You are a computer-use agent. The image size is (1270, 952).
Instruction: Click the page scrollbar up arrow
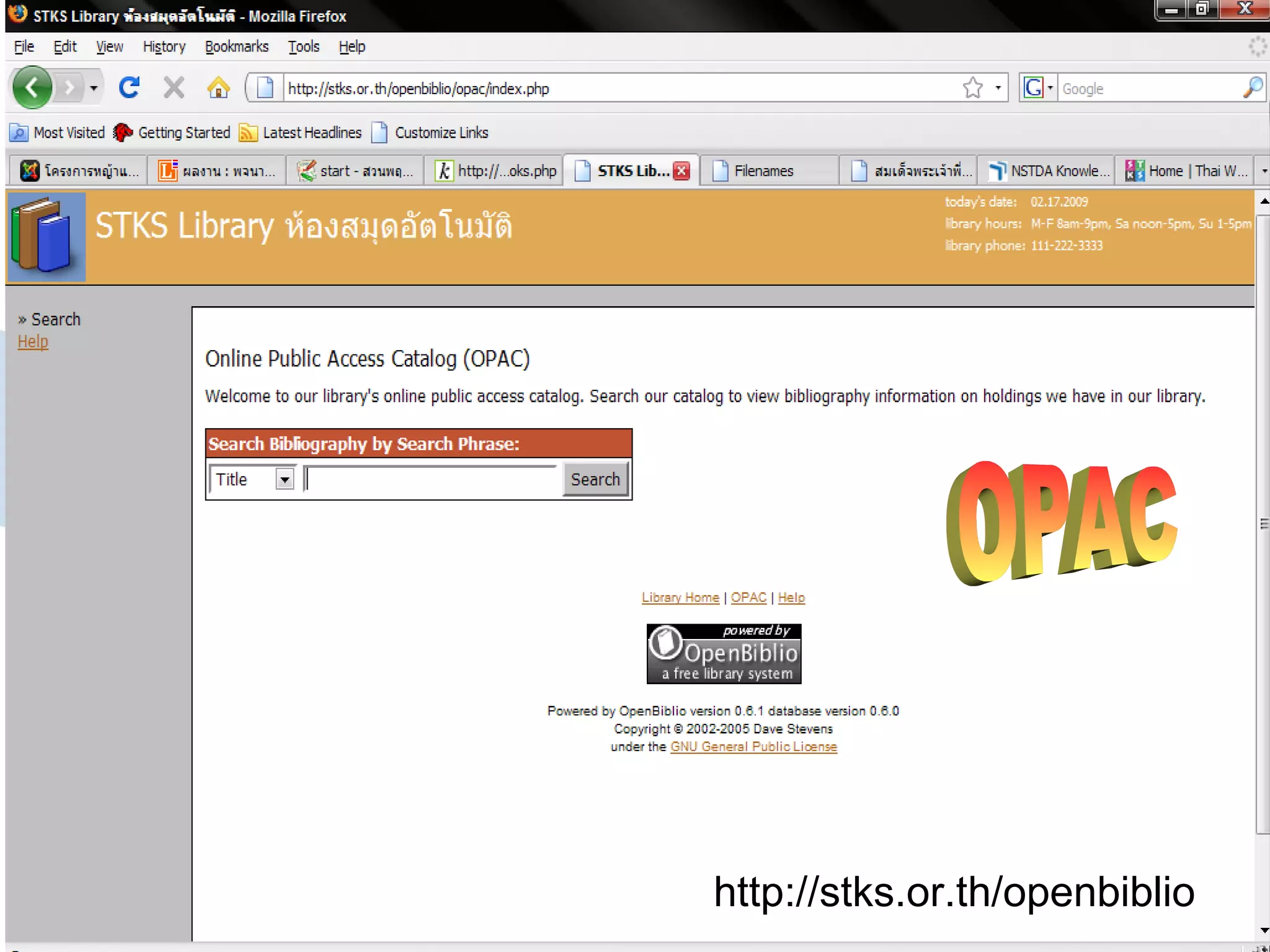point(1263,201)
